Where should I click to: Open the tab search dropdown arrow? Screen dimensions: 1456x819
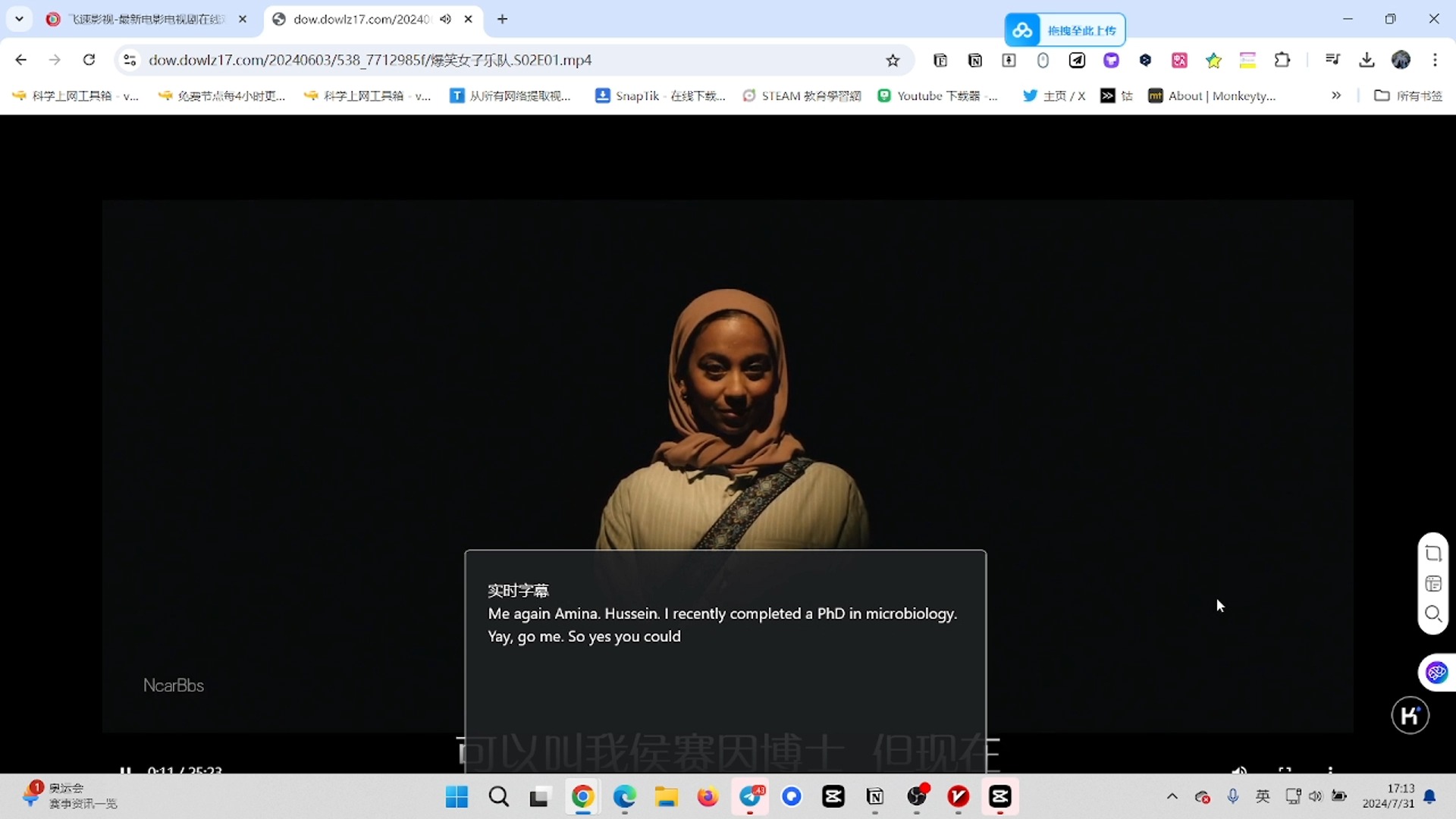[x=19, y=19]
